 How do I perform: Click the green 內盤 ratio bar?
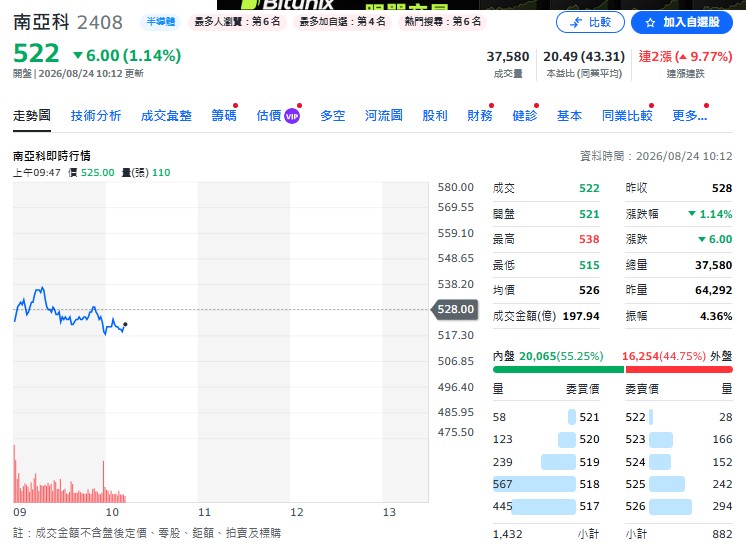coord(558,369)
